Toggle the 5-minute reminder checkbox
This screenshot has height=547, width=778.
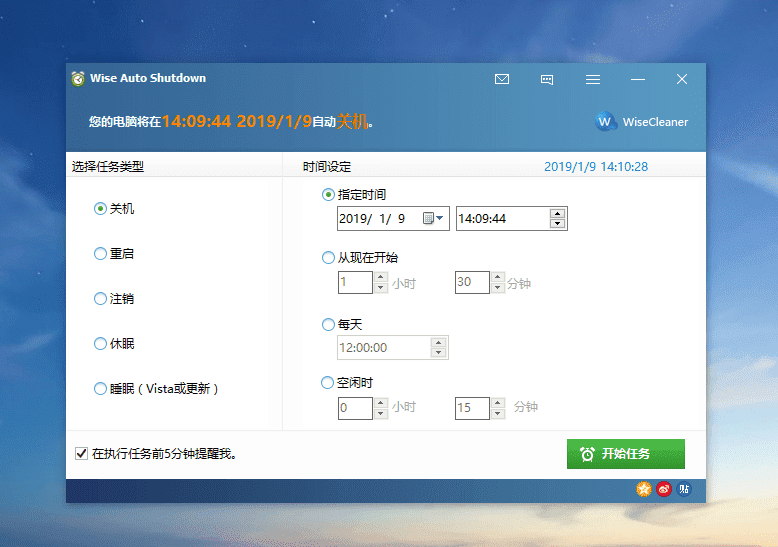(x=81, y=454)
